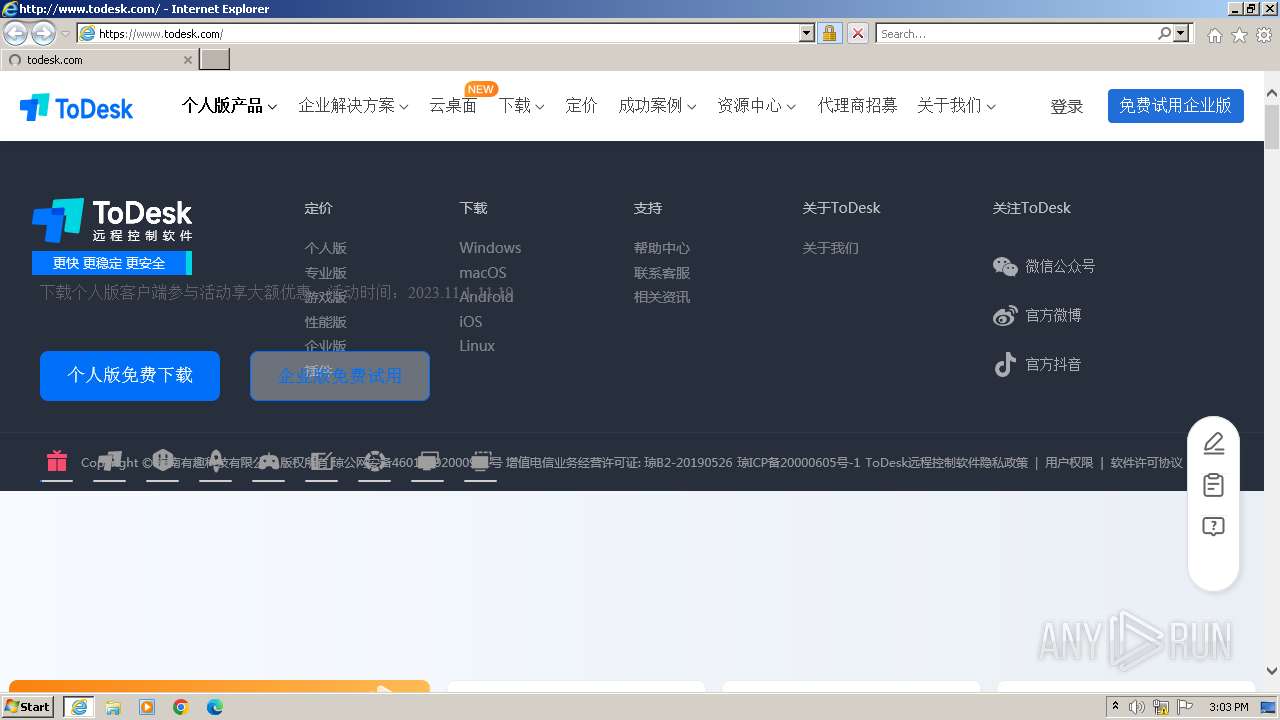Click 企业版免费试用 button
Screen dimensions: 1280x720
click(340, 376)
